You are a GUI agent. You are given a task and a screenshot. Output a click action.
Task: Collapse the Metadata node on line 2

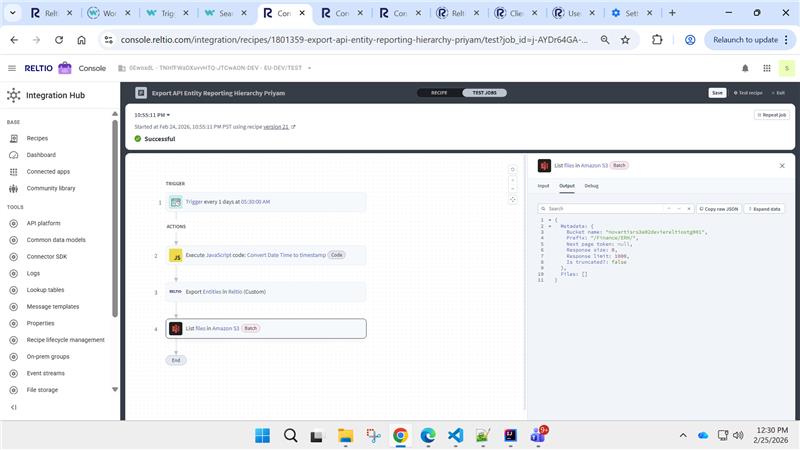point(550,226)
